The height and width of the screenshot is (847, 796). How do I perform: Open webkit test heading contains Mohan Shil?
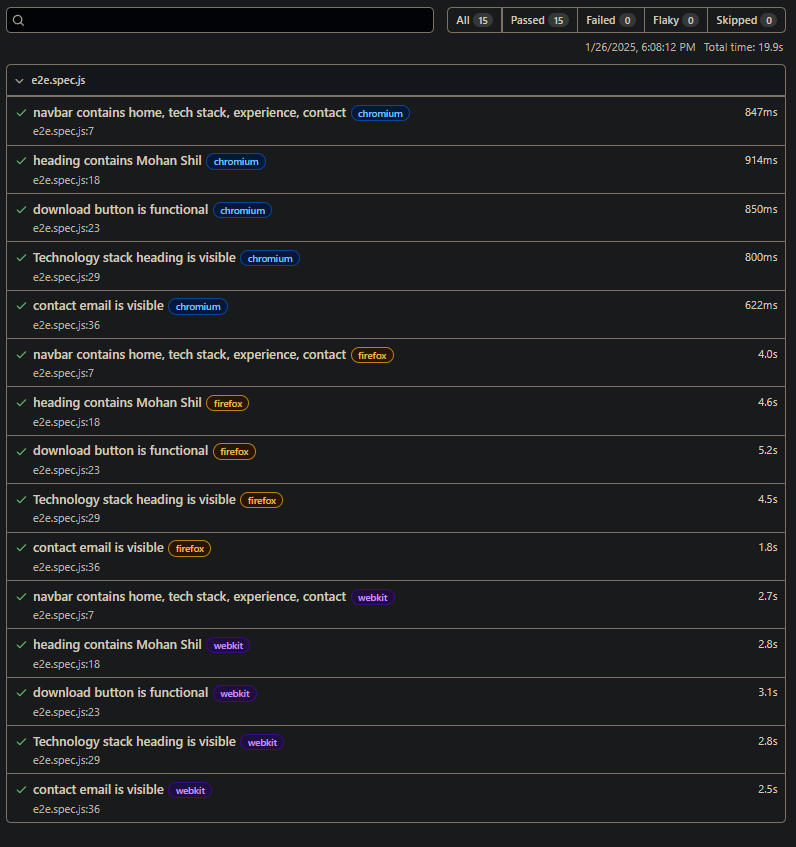[117, 645]
